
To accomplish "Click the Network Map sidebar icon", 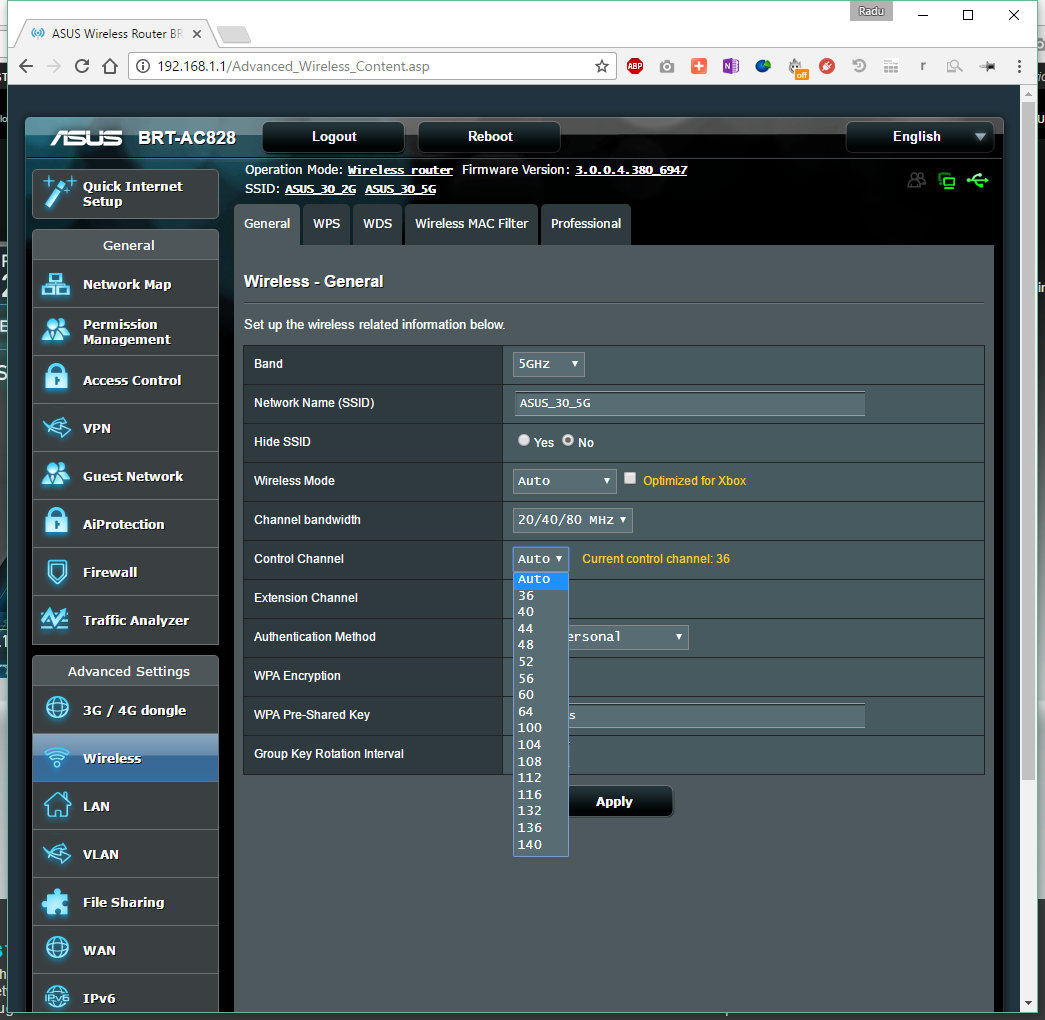I will click(56, 284).
